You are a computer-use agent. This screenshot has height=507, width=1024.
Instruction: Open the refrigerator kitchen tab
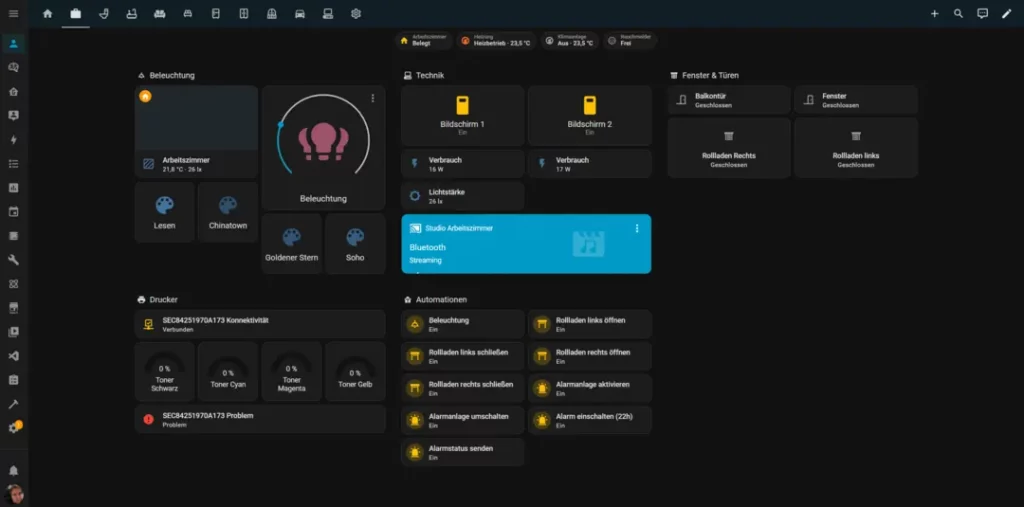click(x=216, y=14)
